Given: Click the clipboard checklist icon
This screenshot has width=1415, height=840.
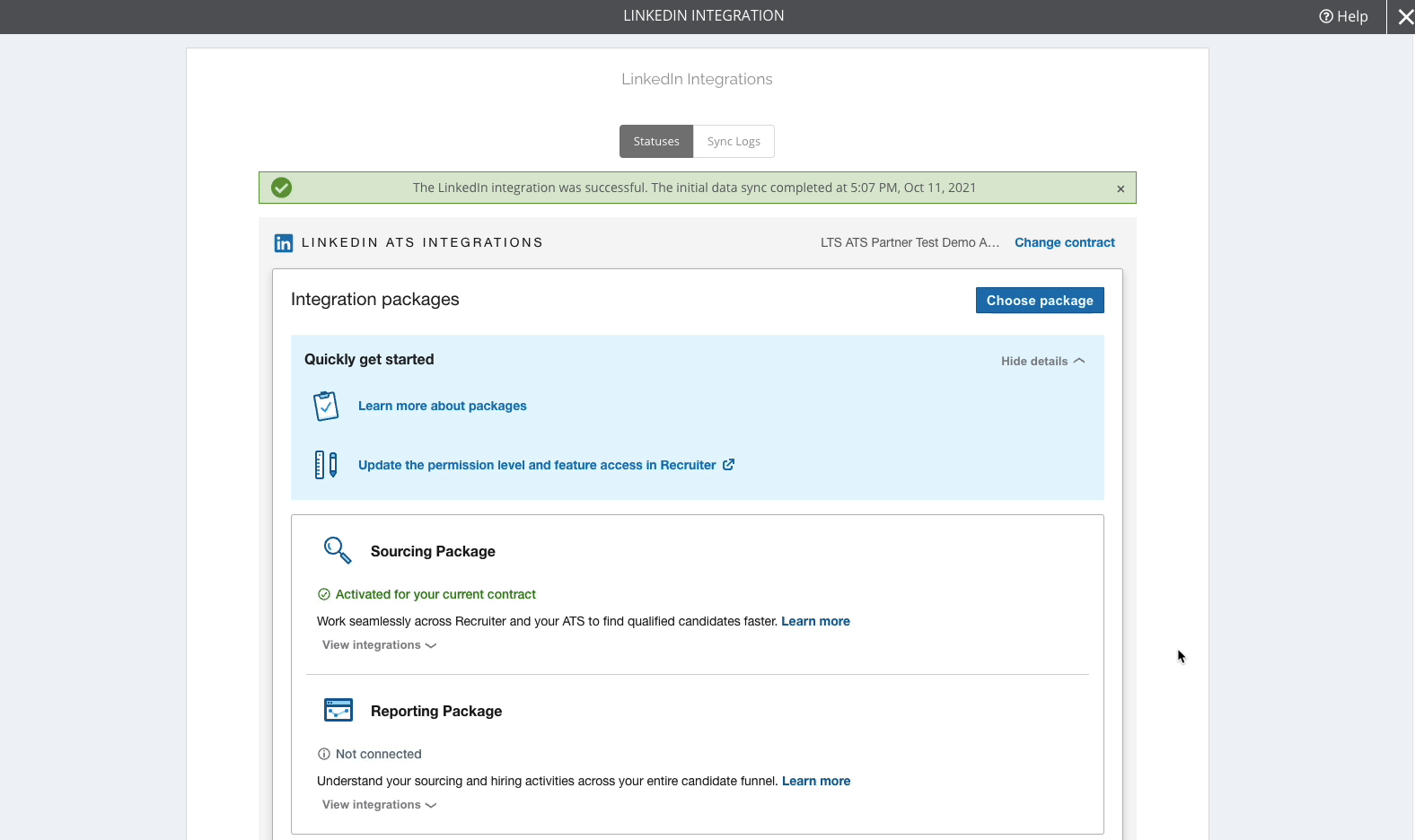Looking at the screenshot, I should pos(326,406).
